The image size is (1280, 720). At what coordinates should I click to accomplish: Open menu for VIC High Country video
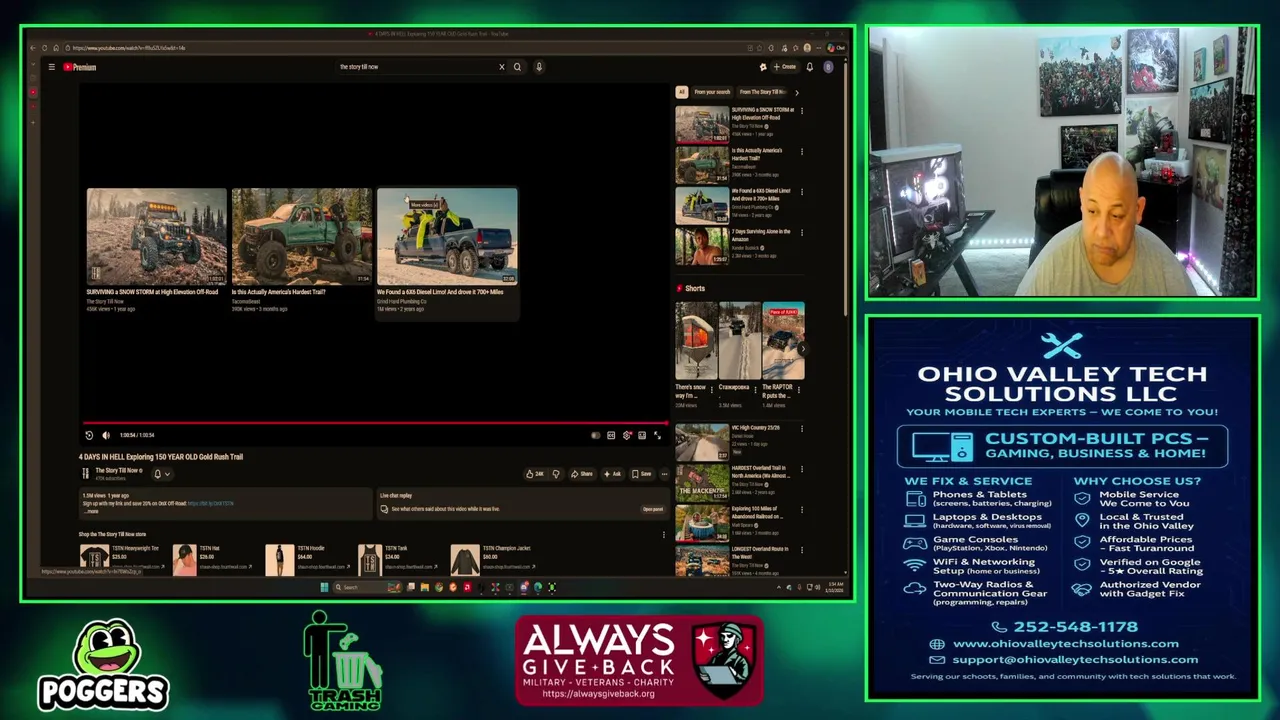[801, 428]
